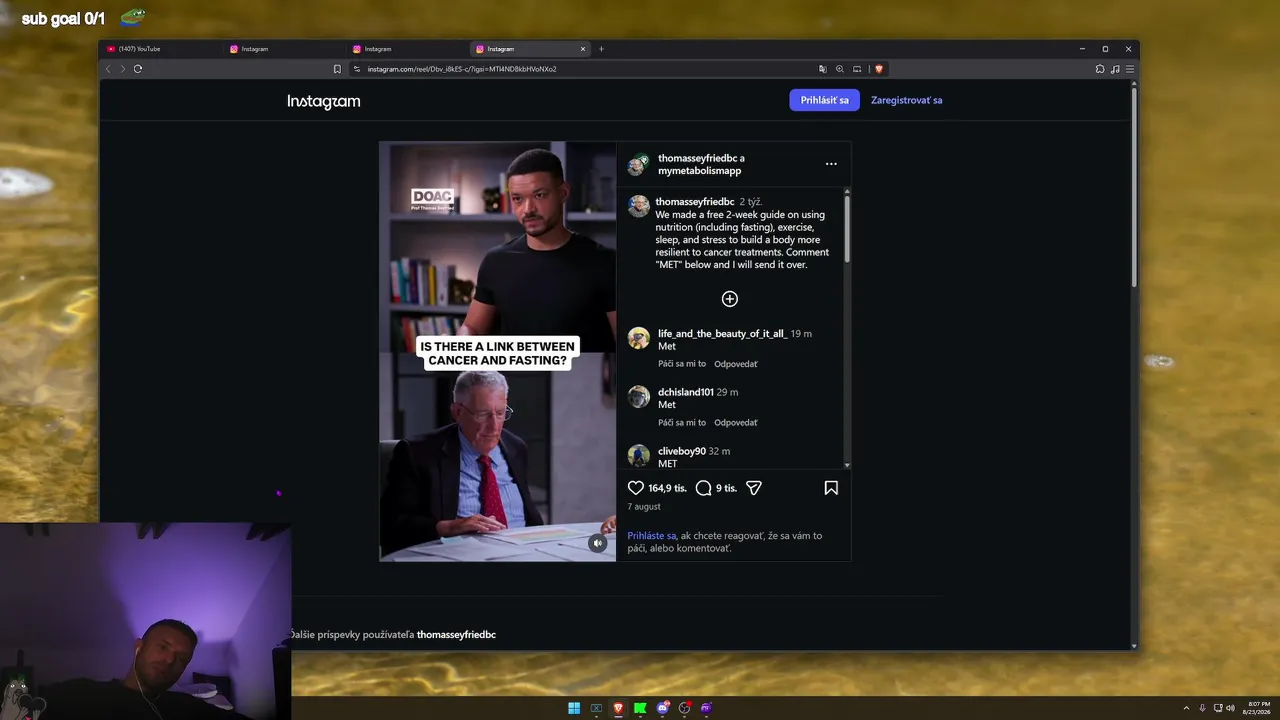Open a new browser tab

[601, 49]
